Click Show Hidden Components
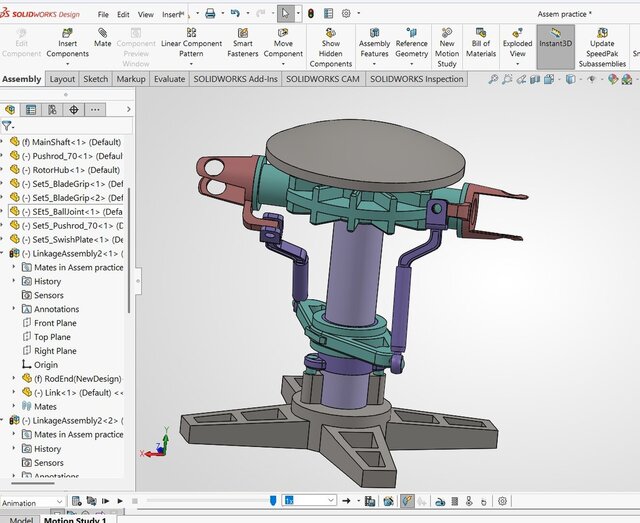Viewport: 640px width, 523px height. (331, 48)
